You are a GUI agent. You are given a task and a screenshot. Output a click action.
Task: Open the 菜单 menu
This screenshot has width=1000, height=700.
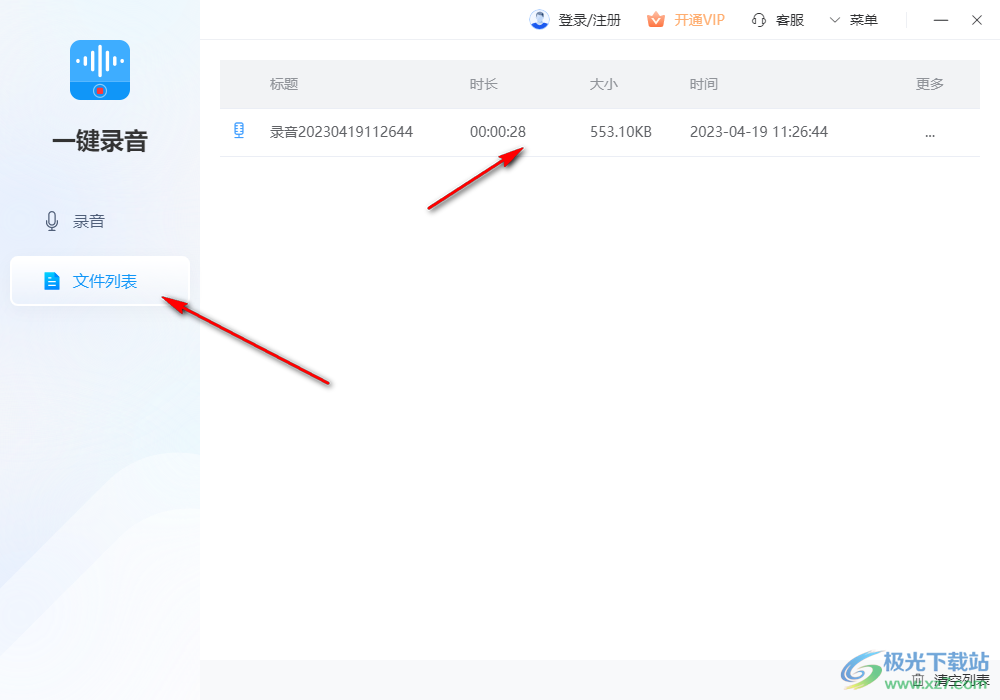pos(866,19)
